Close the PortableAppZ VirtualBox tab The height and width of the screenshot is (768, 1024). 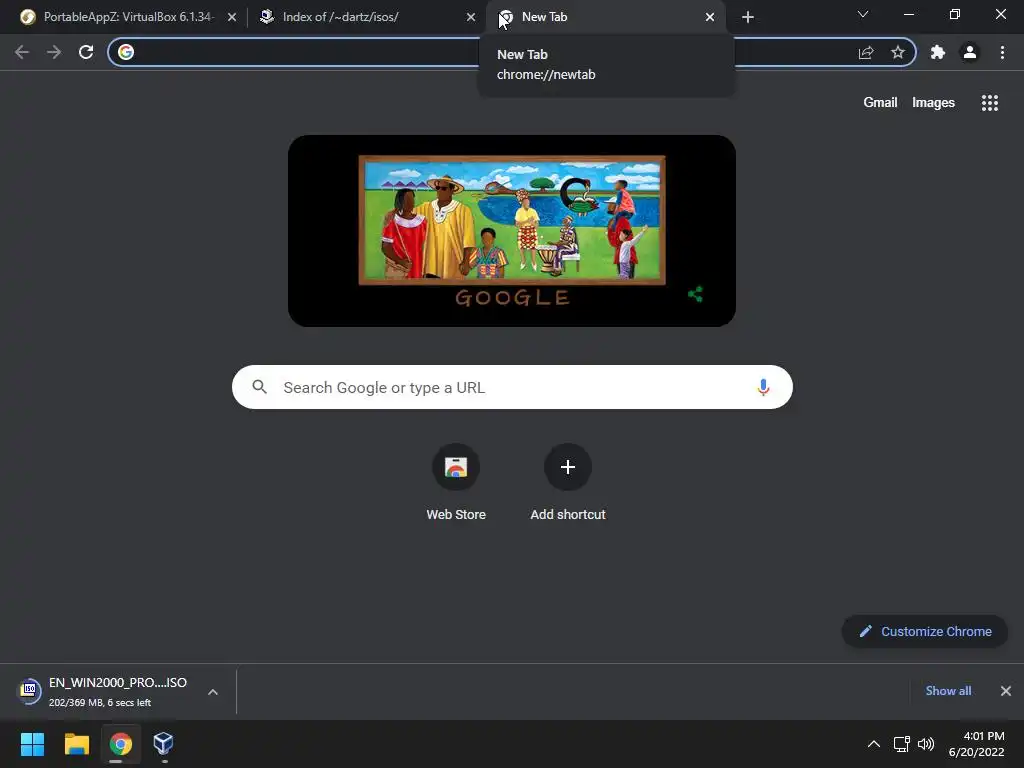232,17
